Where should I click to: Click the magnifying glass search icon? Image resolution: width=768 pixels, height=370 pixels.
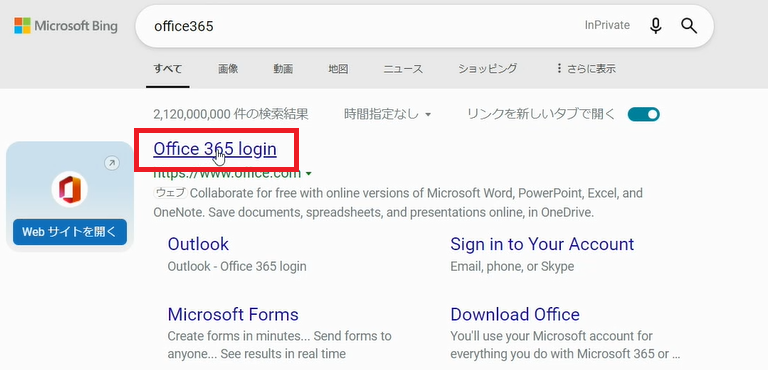[689, 26]
